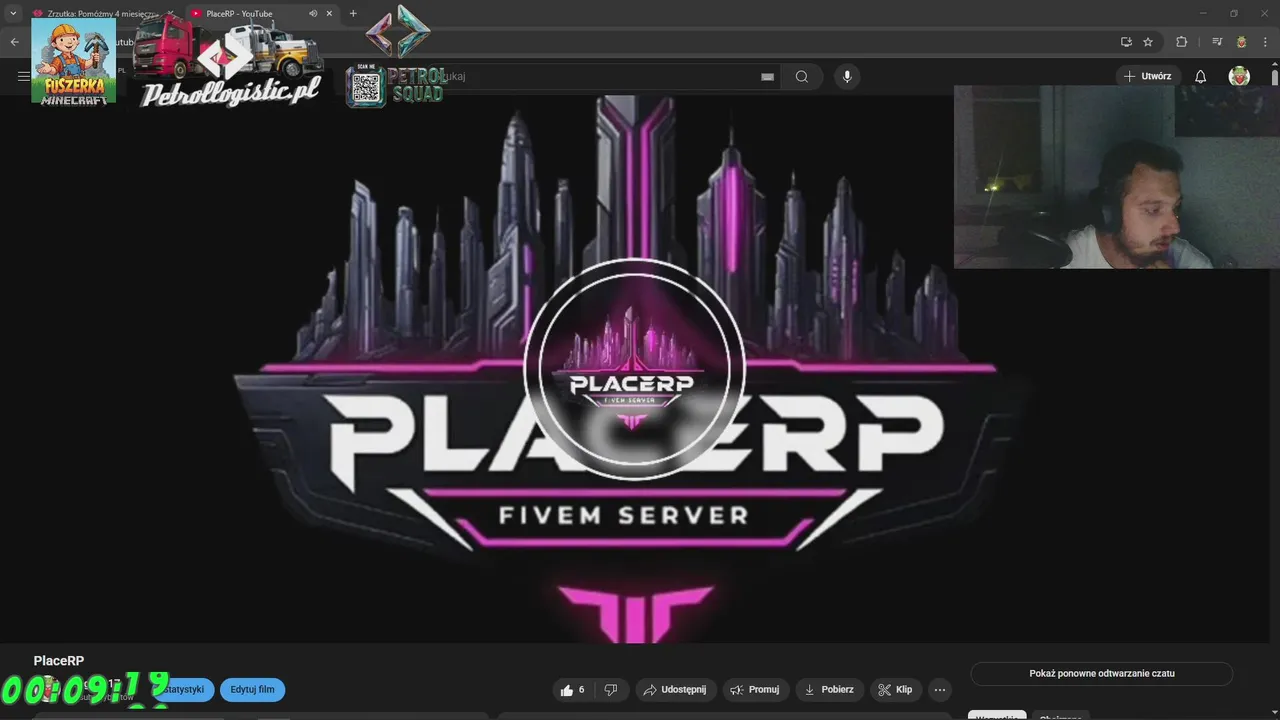The width and height of the screenshot is (1280, 720).
Task: Click the PlaceRP video title text
Action: click(59, 661)
